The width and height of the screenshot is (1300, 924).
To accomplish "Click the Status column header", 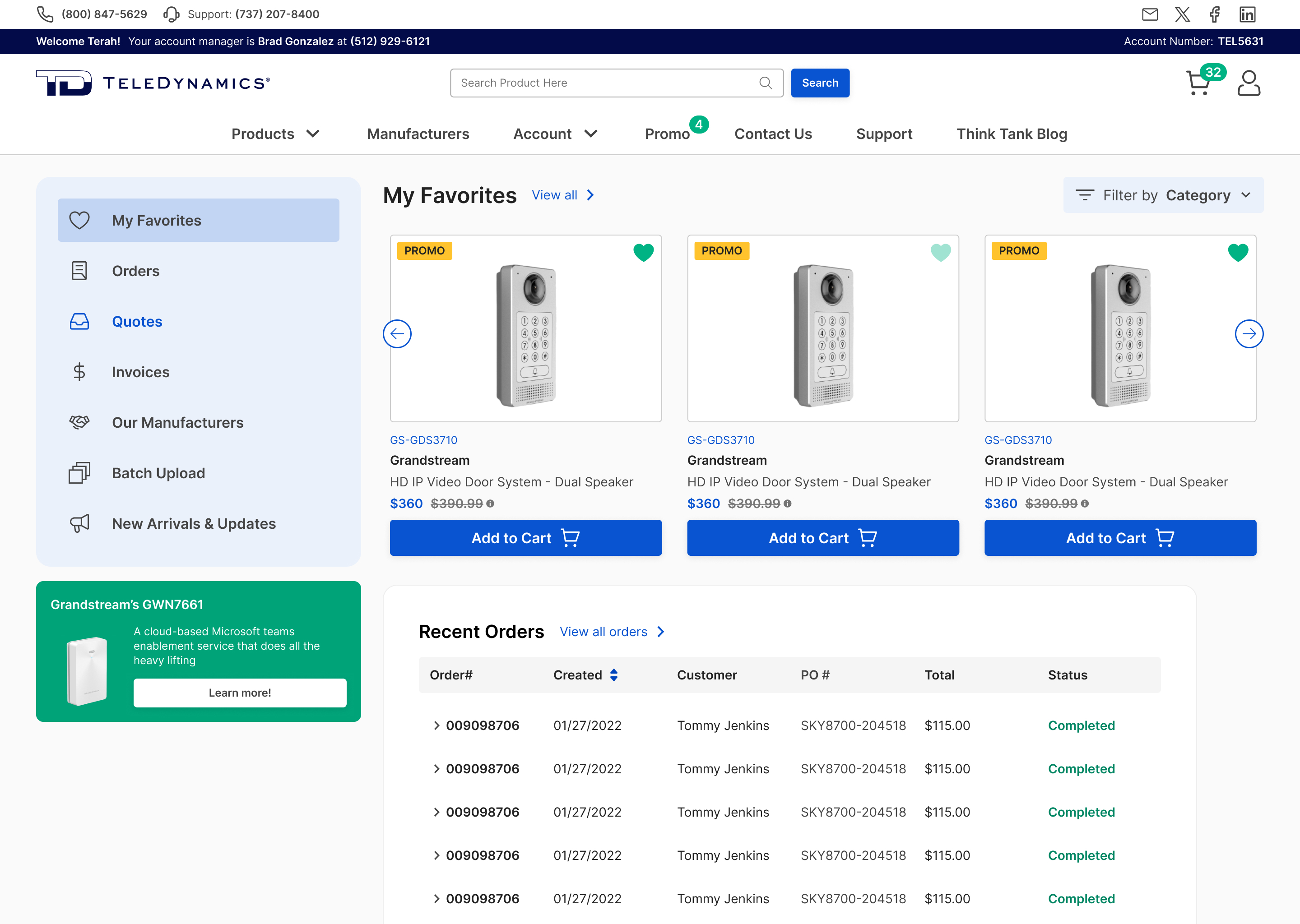I will (1067, 675).
